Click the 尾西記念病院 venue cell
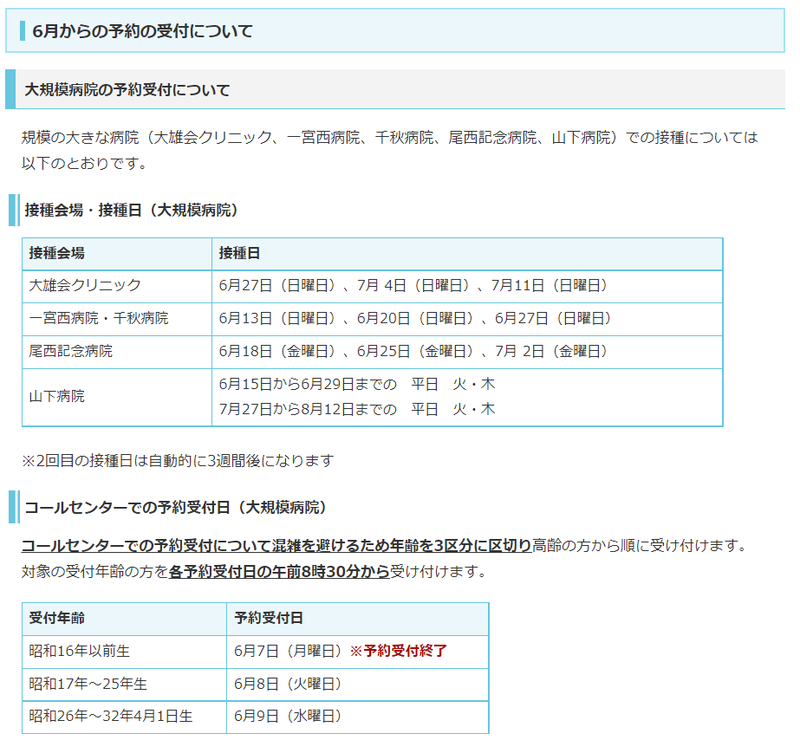 71,351
